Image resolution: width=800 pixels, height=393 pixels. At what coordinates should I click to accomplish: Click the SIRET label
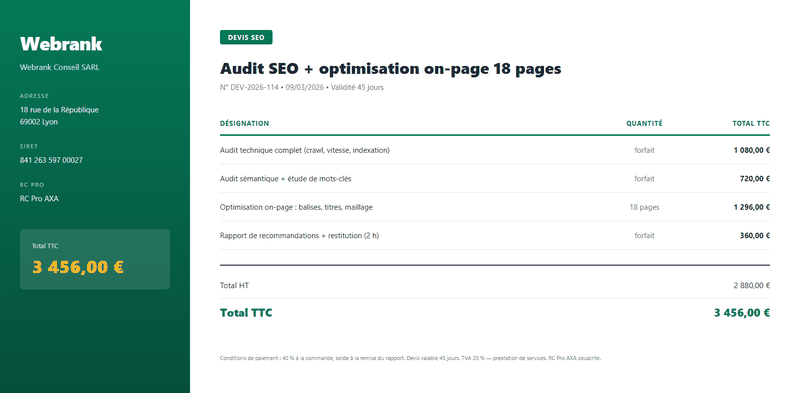click(29, 146)
